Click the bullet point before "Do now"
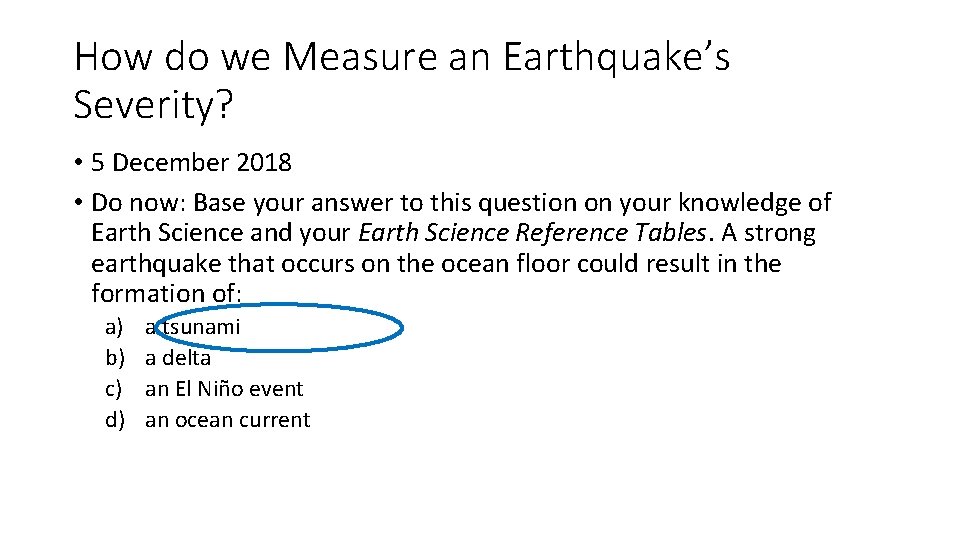This screenshot has width=960, height=540. tap(78, 203)
